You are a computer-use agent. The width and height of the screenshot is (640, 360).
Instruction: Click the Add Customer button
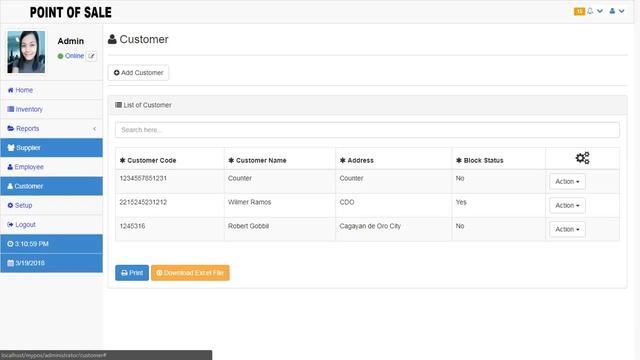click(x=138, y=73)
